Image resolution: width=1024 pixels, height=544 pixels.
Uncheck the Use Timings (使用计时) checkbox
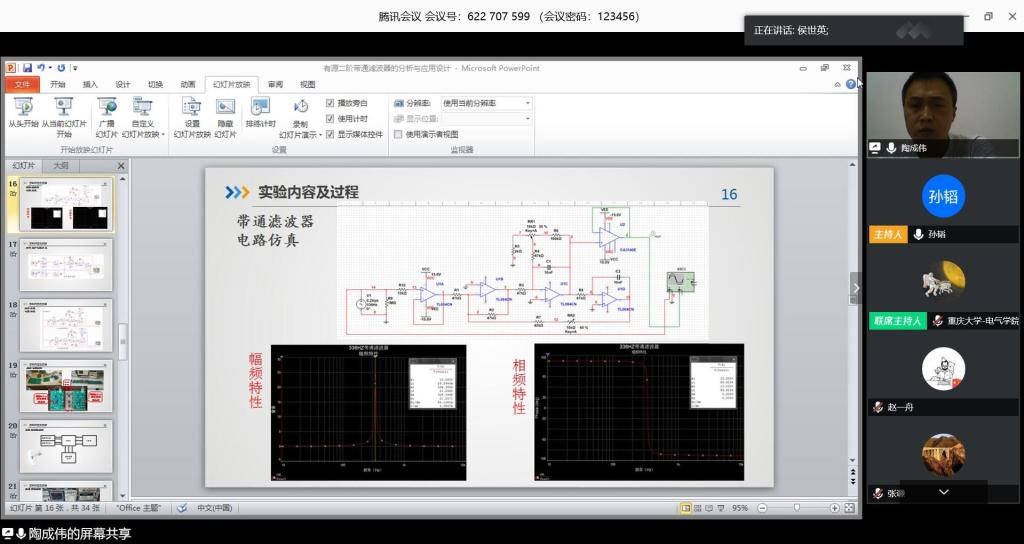(330, 119)
